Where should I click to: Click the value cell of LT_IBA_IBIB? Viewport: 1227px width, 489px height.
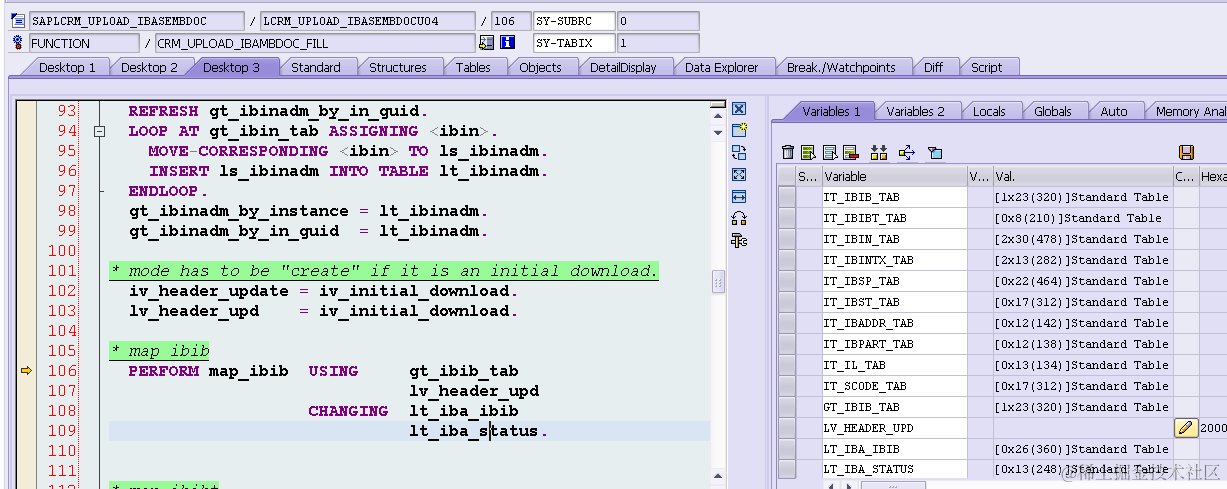coord(1082,449)
